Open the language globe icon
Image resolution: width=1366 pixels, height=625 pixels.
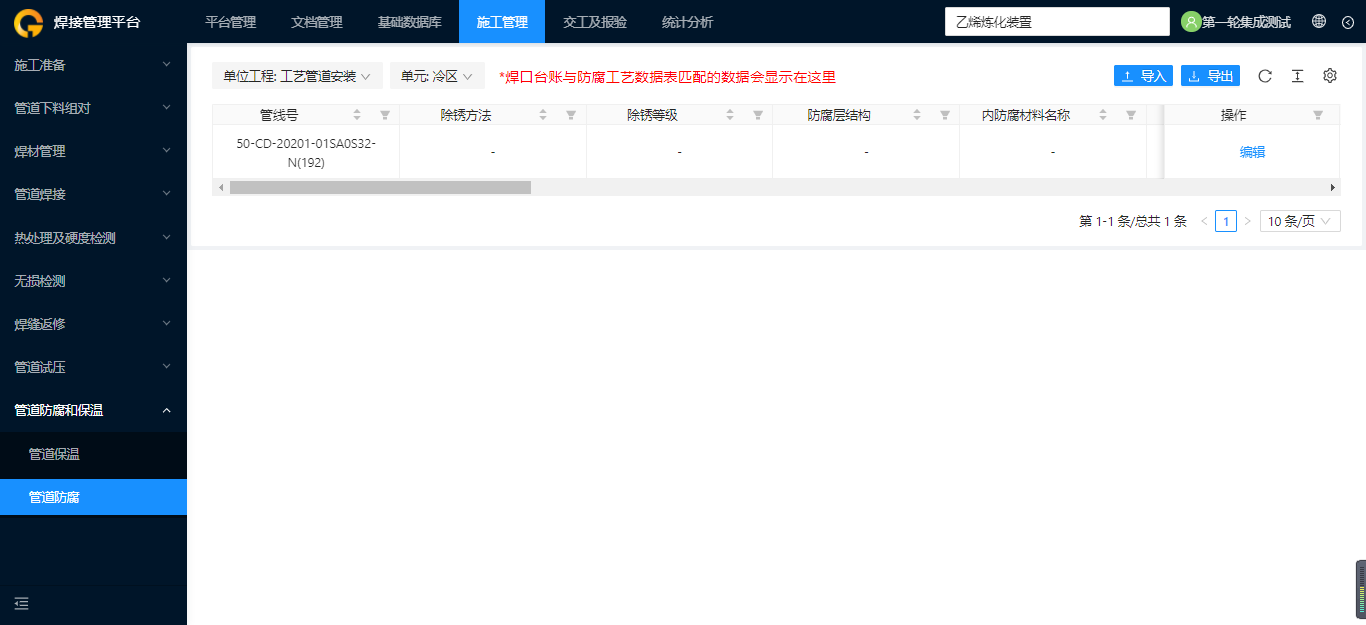pyautogui.click(x=1319, y=21)
